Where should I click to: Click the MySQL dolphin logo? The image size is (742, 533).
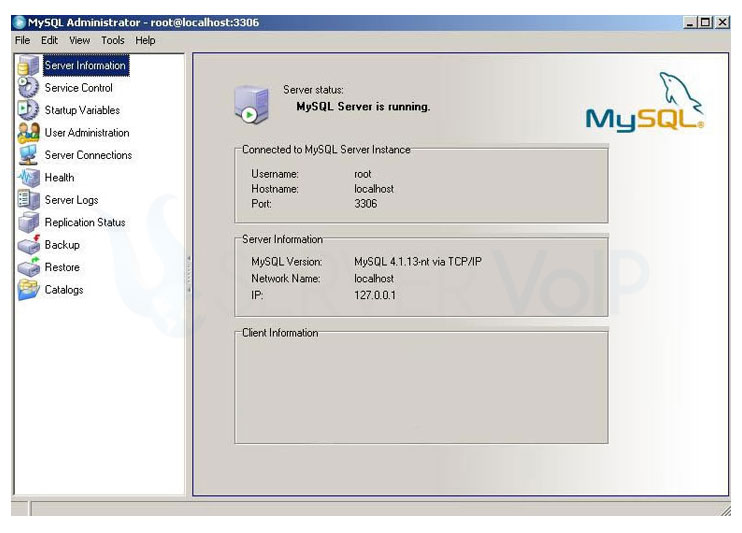pos(645,101)
